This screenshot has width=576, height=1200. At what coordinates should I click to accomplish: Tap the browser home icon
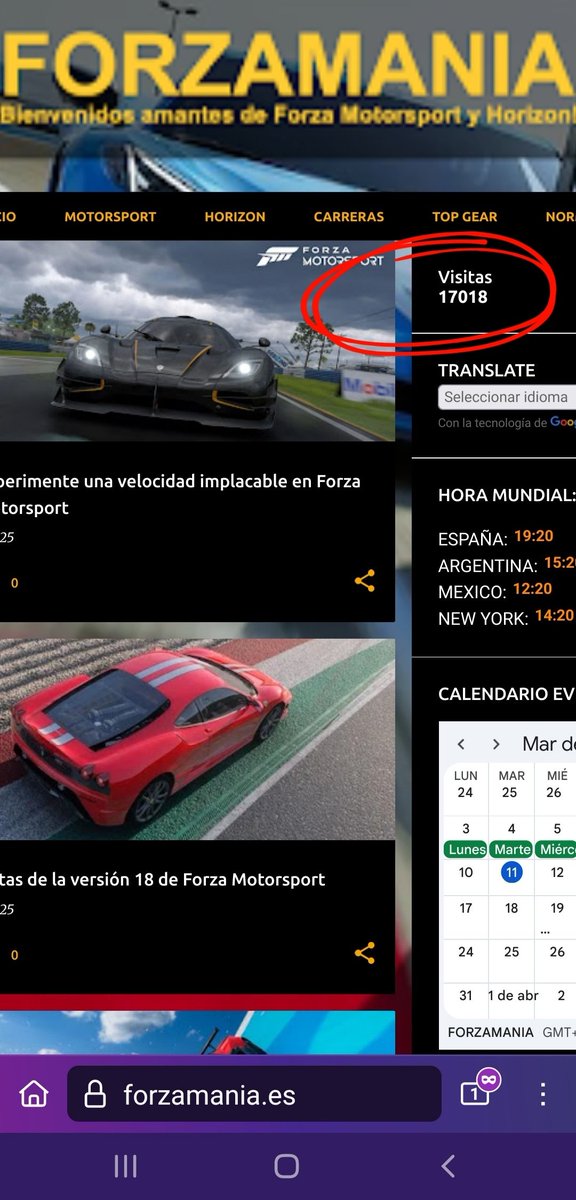(33, 1094)
